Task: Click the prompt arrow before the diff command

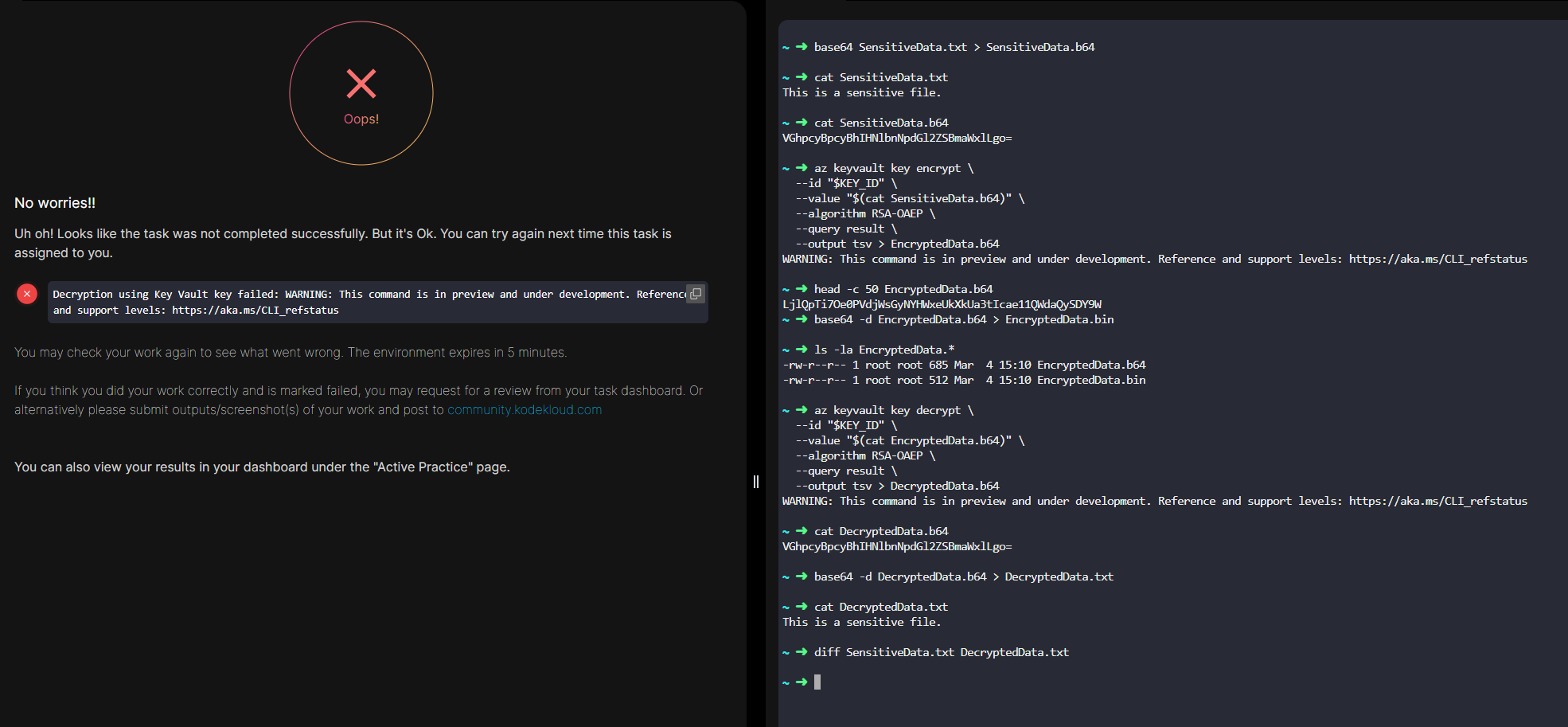Action: (802, 652)
